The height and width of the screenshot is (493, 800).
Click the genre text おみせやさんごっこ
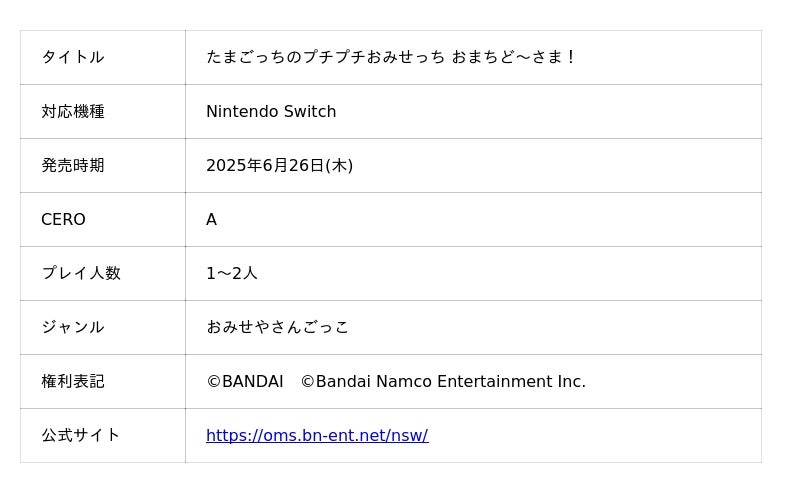(277, 327)
